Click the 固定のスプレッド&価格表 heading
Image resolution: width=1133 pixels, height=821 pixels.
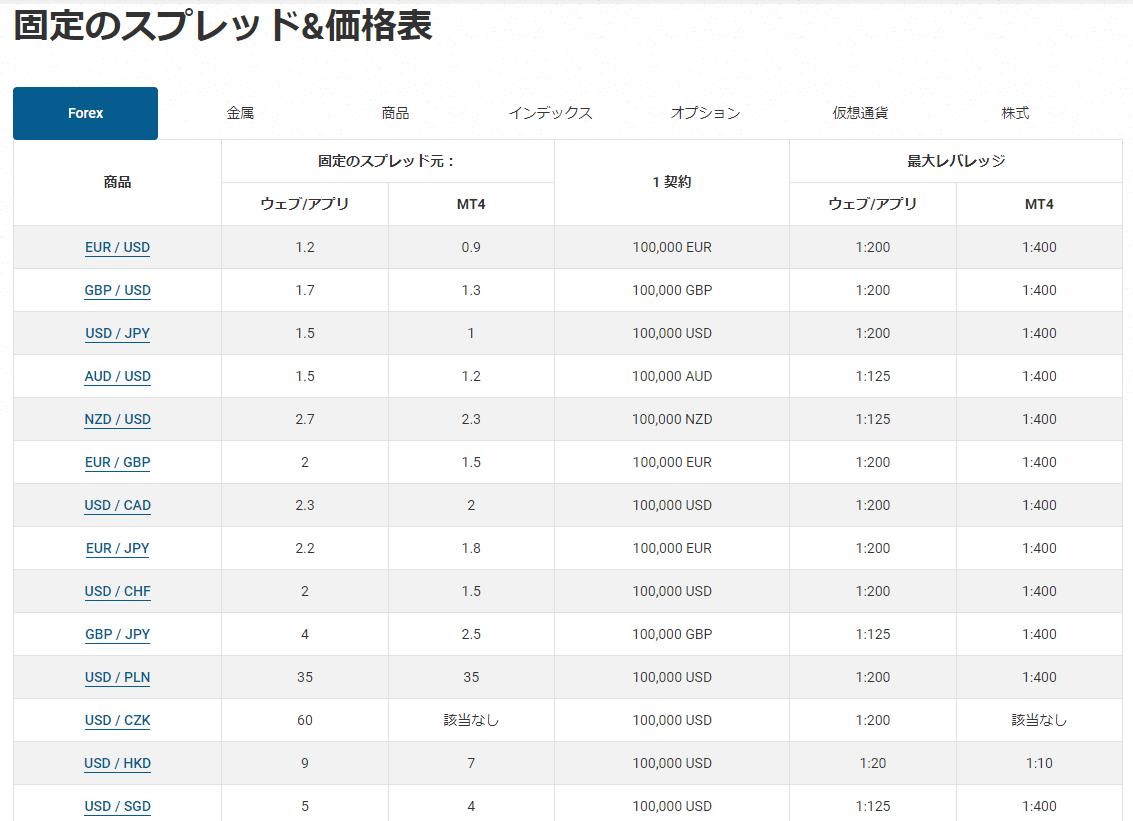(x=223, y=25)
